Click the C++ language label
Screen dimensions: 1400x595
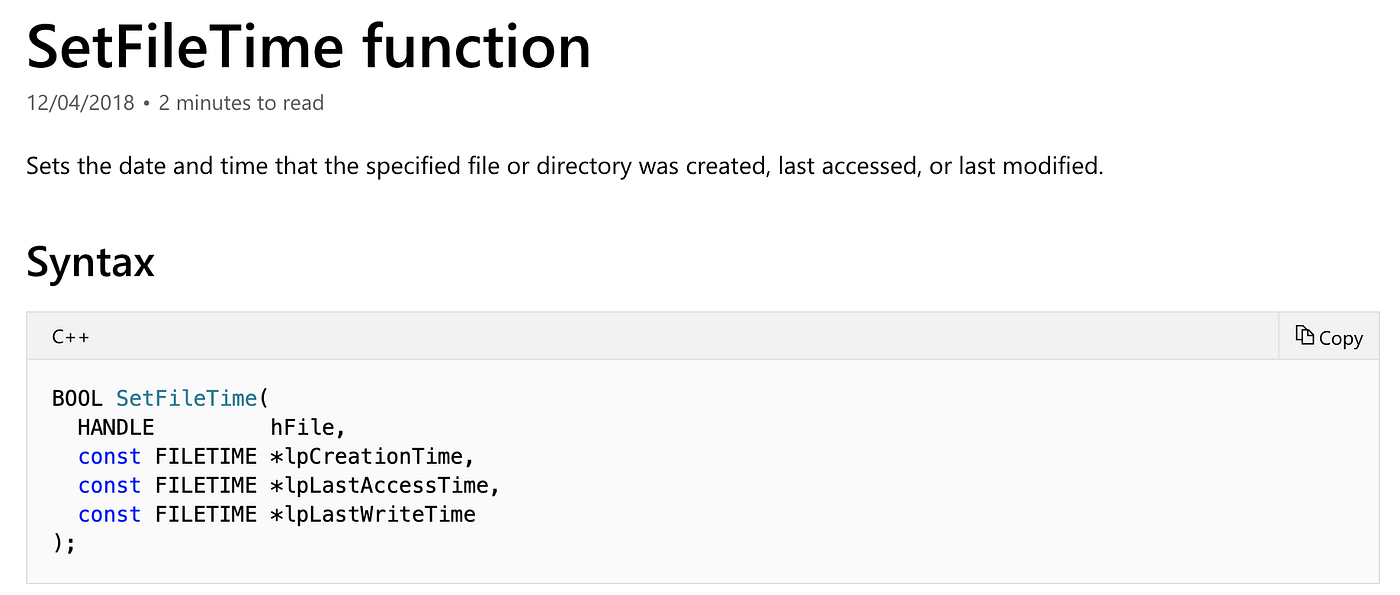pyautogui.click(x=70, y=337)
